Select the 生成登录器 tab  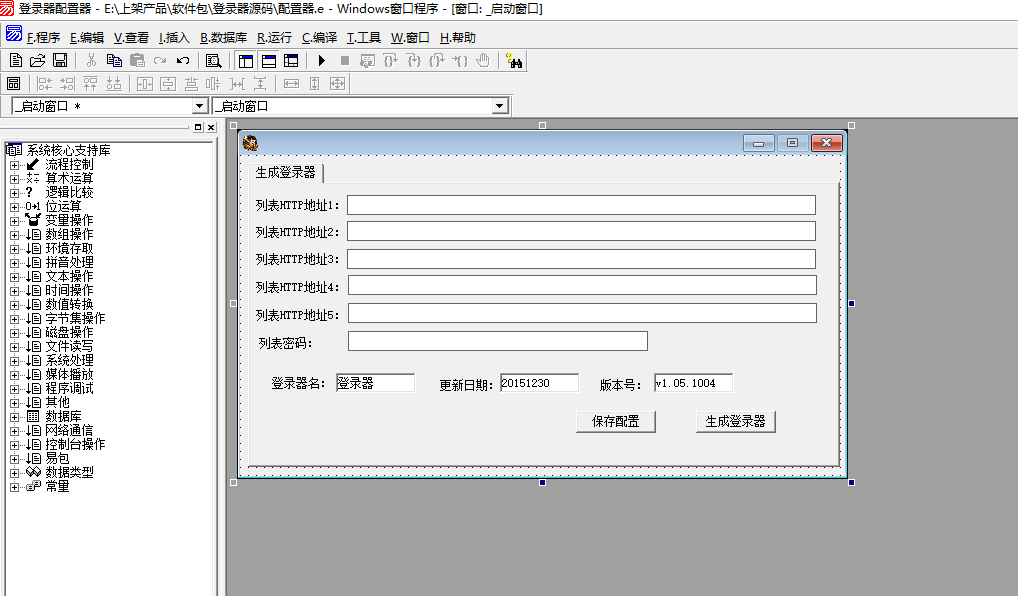(286, 172)
